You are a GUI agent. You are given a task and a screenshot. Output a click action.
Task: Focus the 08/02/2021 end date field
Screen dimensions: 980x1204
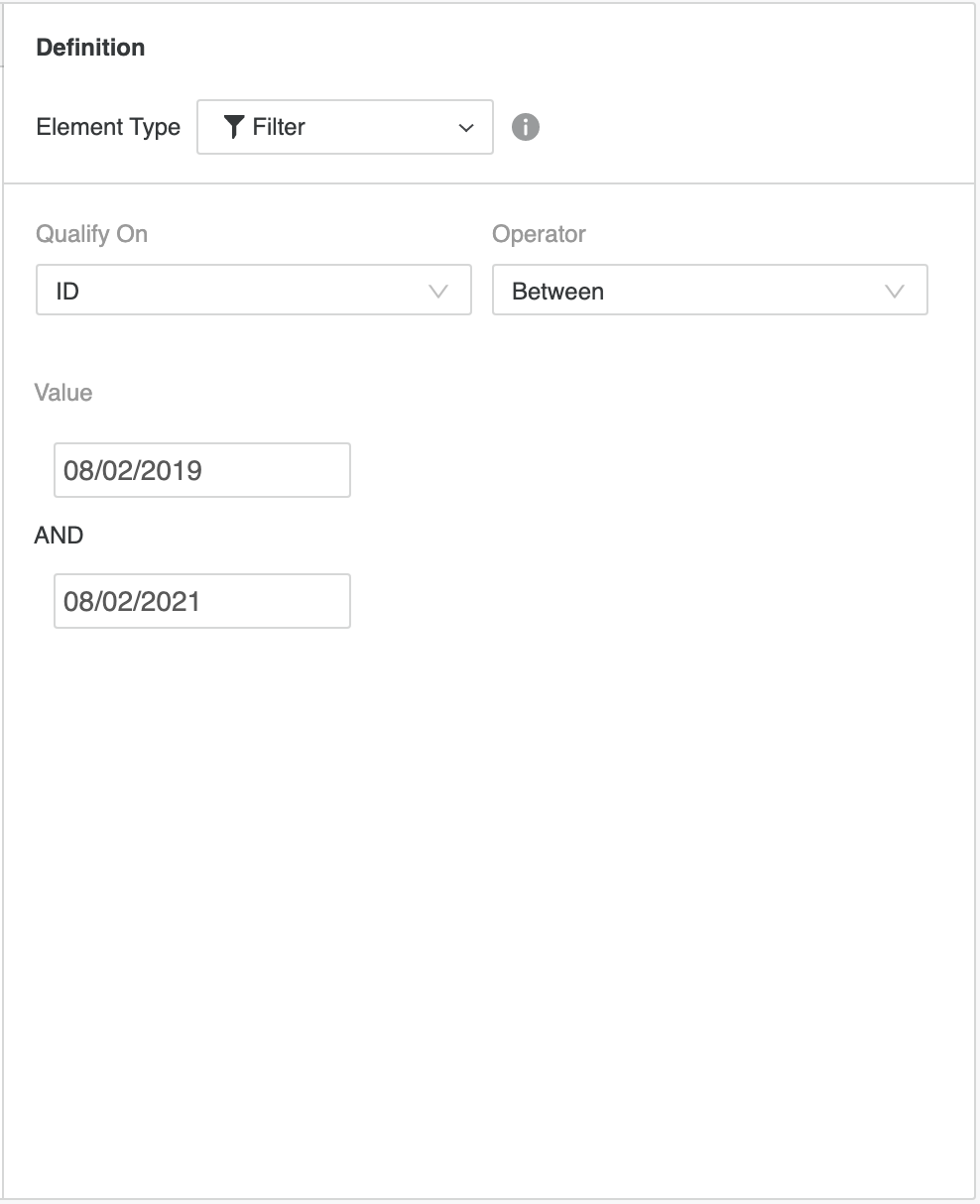point(201,601)
